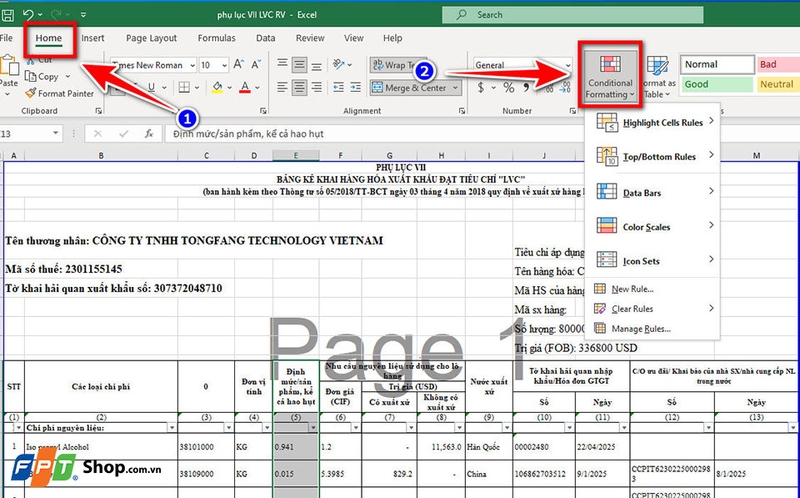800x498 pixels.
Task: Click the Search box in the title bar
Action: pos(572,15)
